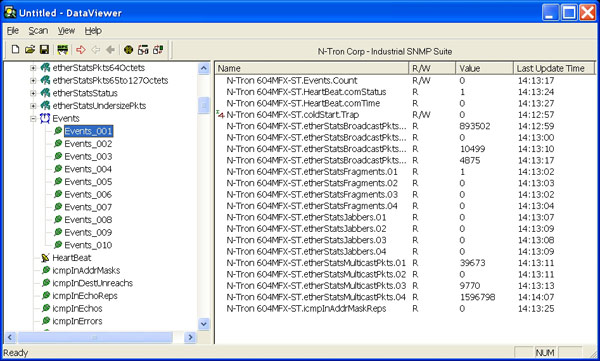The height and width of the screenshot is (361, 600).
Task: Click the green leaf icon of Events_003
Action: [x=58, y=156]
